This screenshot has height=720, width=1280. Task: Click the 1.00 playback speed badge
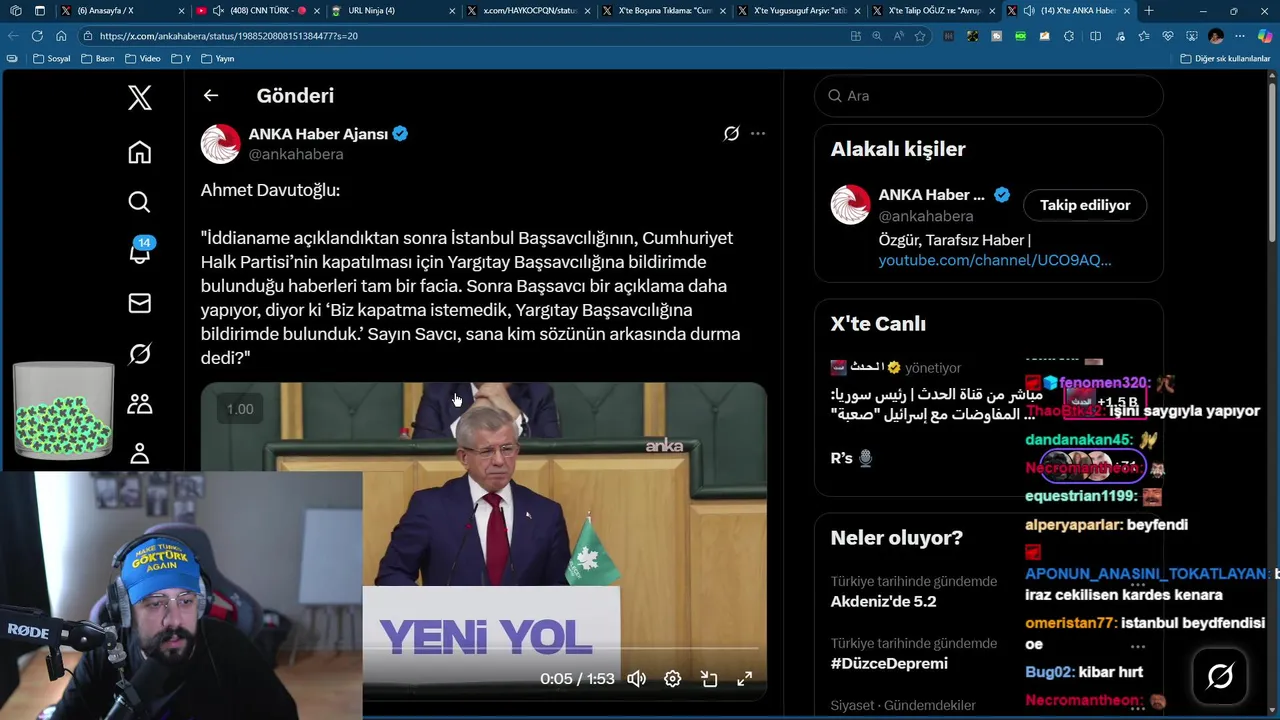(240, 409)
